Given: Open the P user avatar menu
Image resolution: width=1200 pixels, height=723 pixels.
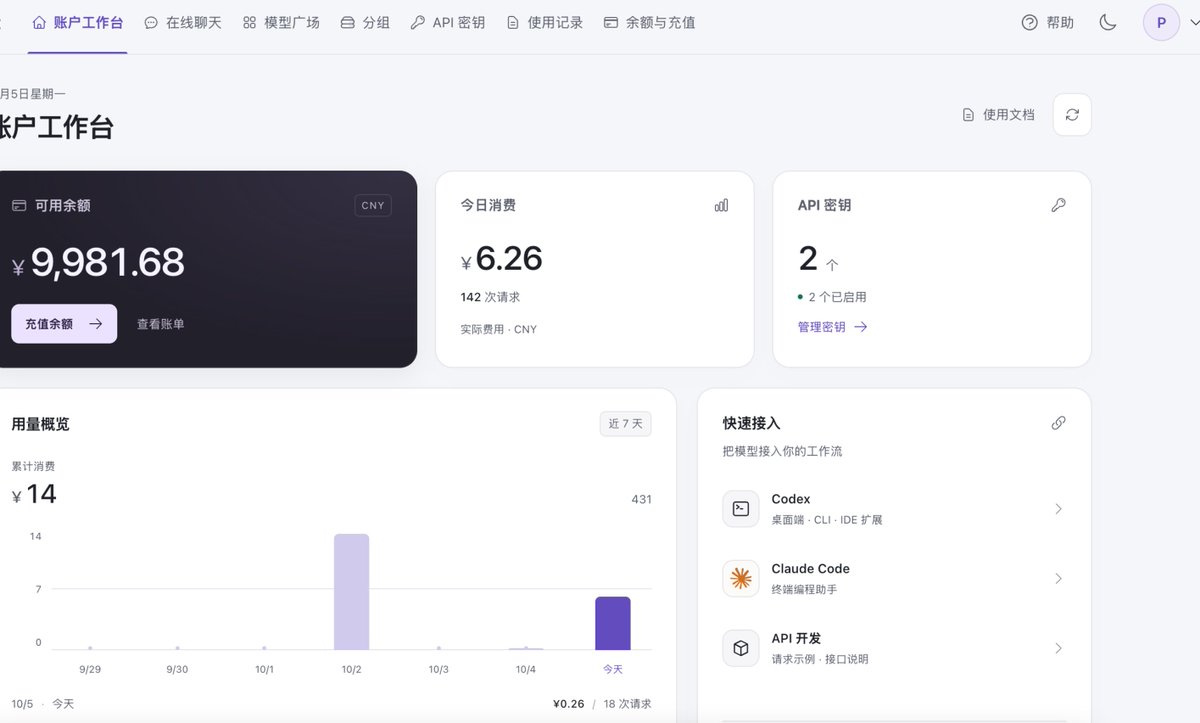Looking at the screenshot, I should tap(1161, 22).
